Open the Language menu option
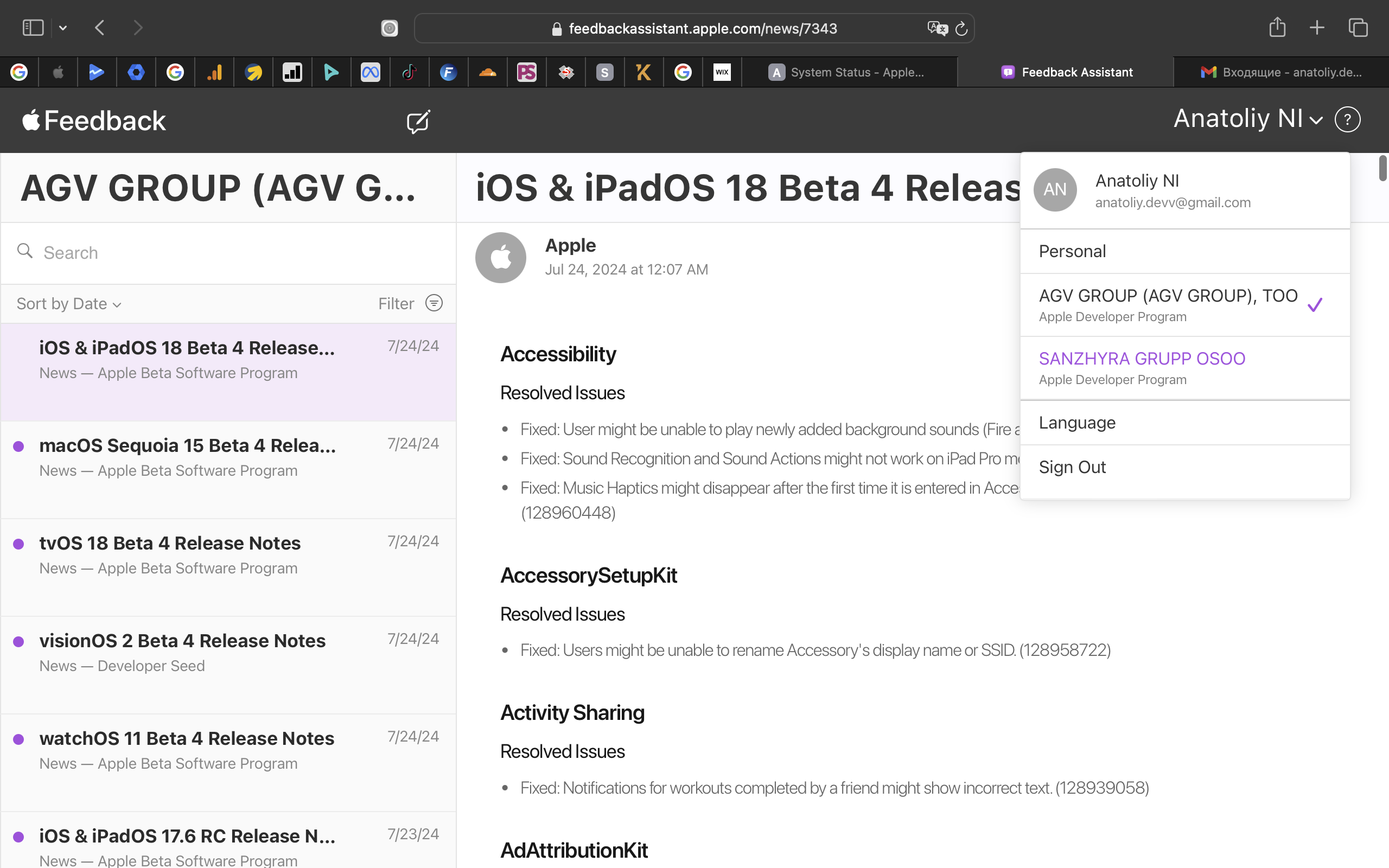1389x868 pixels. [1184, 423]
